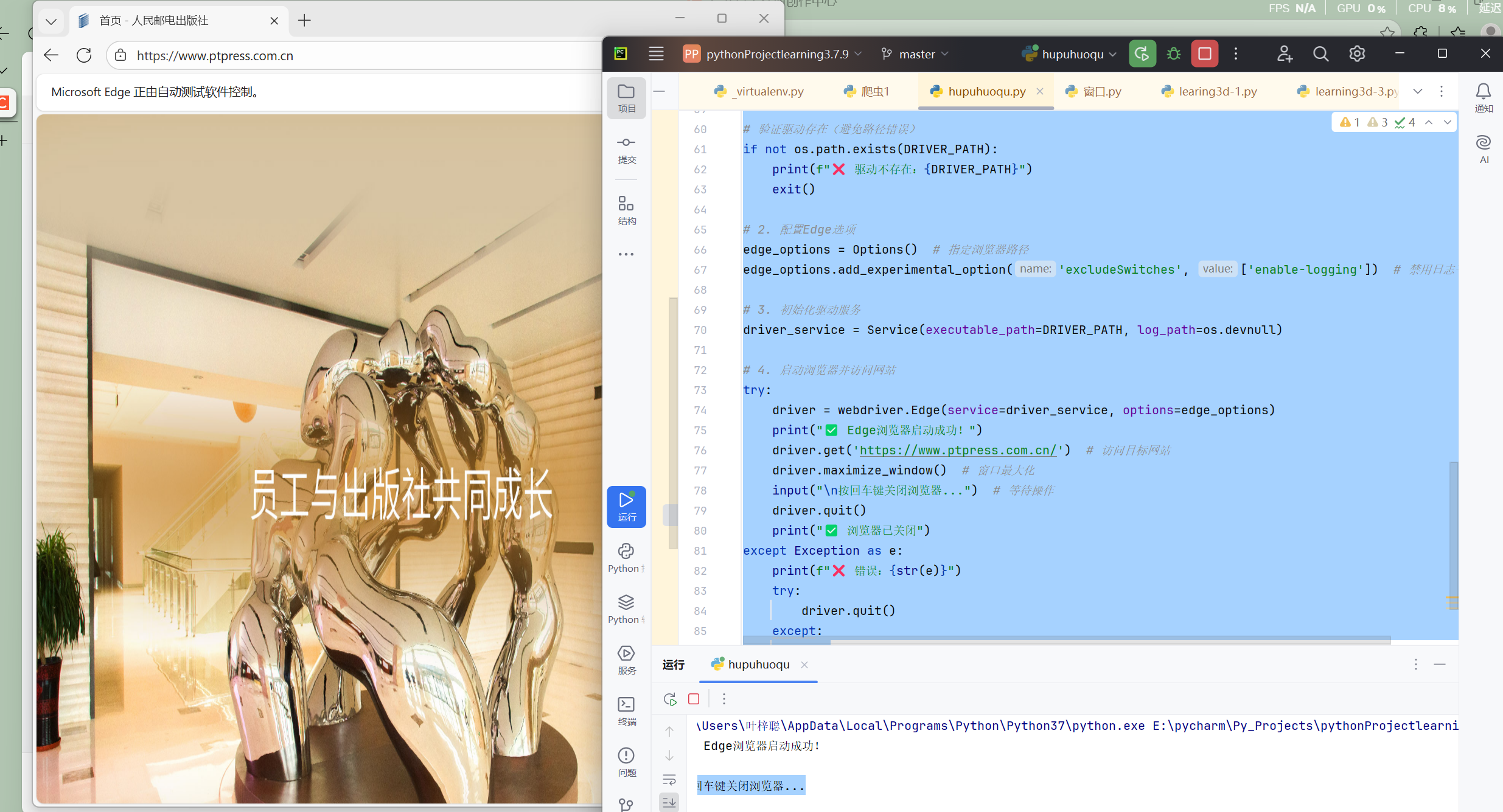1503x812 pixels.
Task: Toggle soft-wrap in run console
Action: pyautogui.click(x=669, y=780)
